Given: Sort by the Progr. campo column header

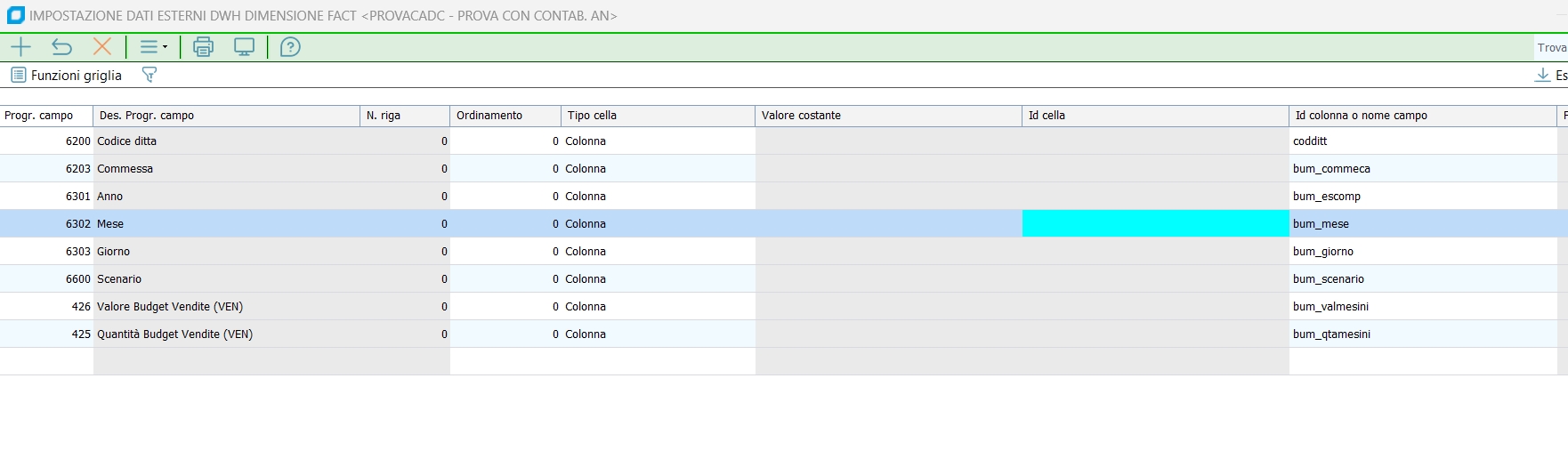Looking at the screenshot, I should point(46,116).
